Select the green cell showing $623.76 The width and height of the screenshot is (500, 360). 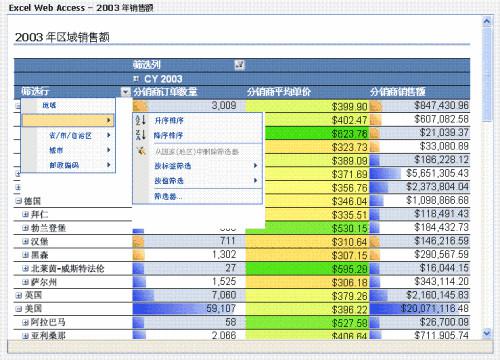[x=317, y=133]
